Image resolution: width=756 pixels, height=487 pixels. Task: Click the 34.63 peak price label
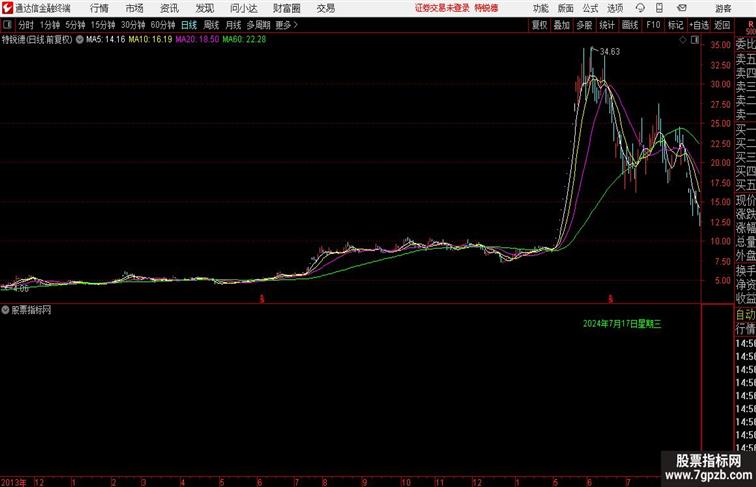pyautogui.click(x=610, y=52)
